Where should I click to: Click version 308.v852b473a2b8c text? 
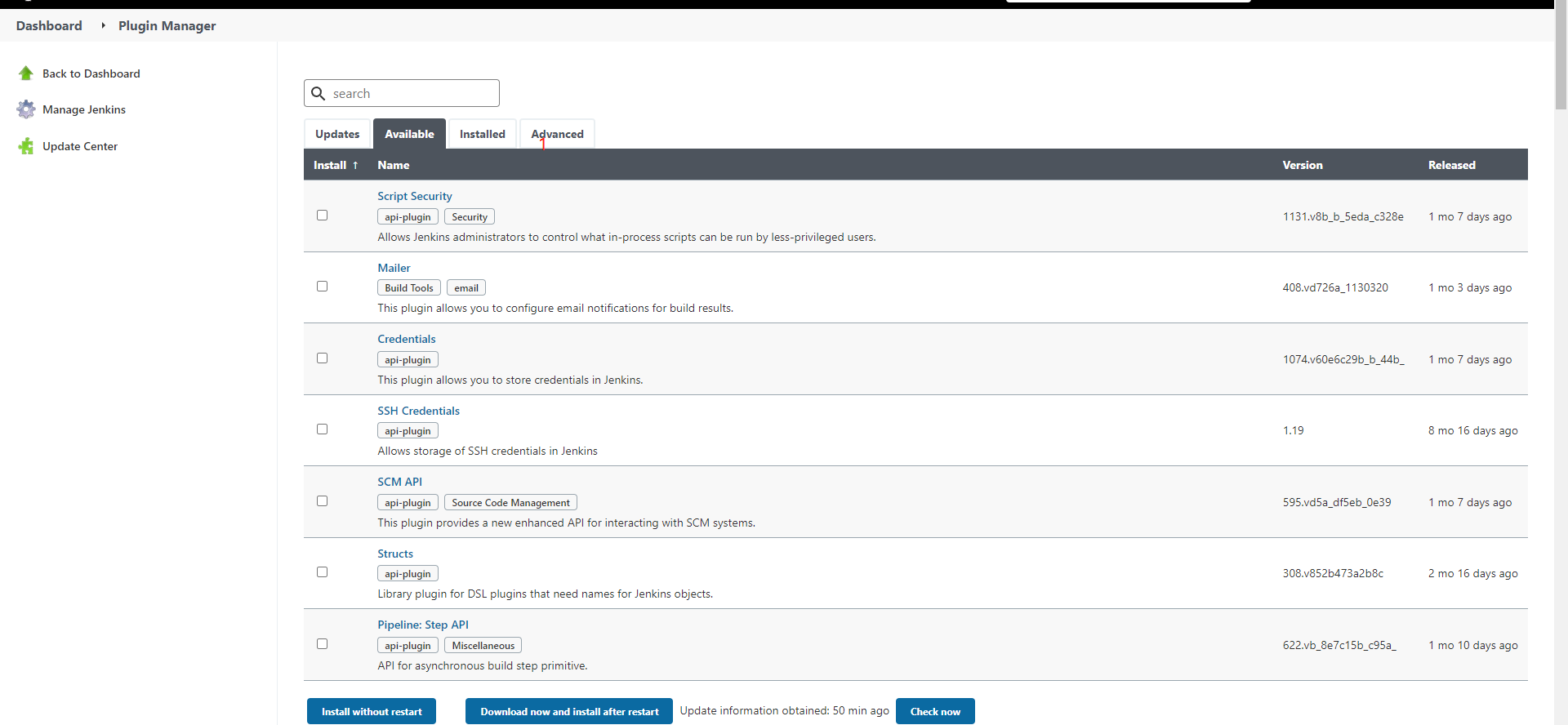tap(1333, 573)
